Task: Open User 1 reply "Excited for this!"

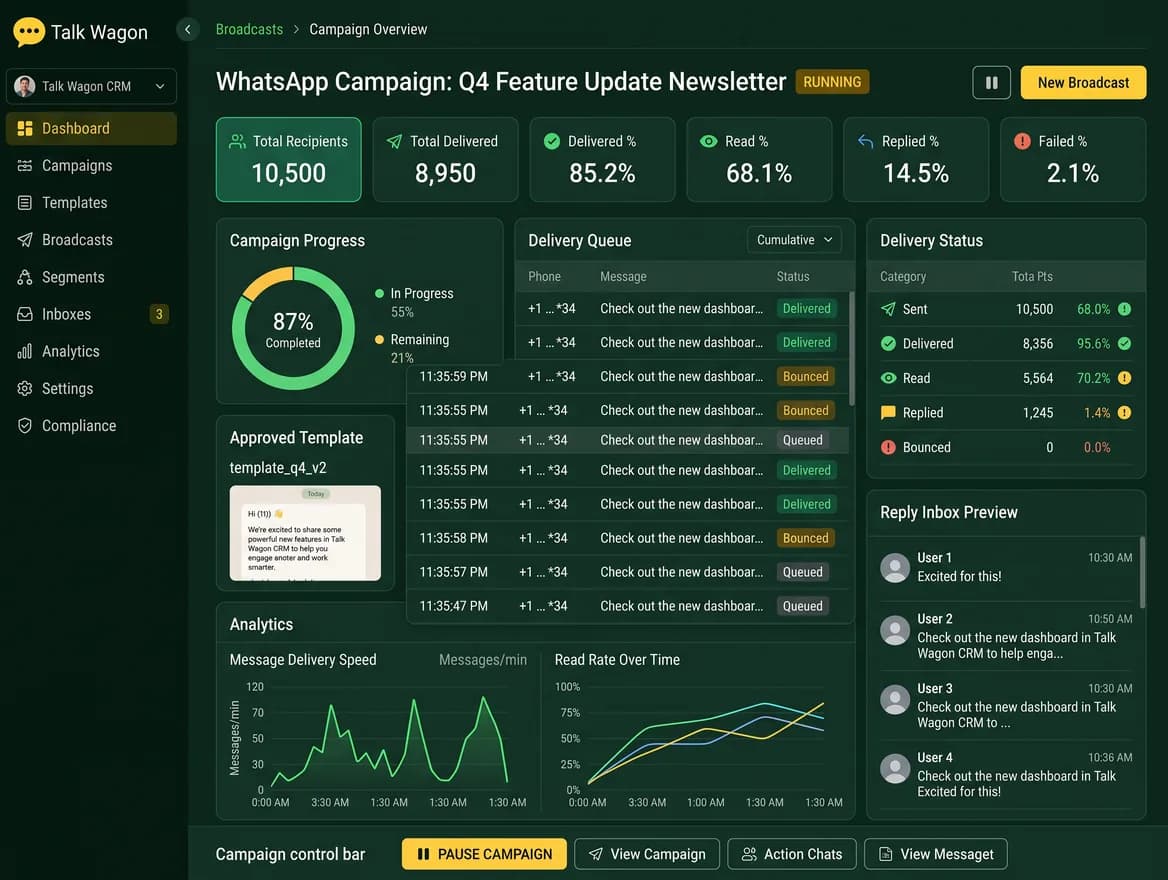Action: tap(1006, 568)
